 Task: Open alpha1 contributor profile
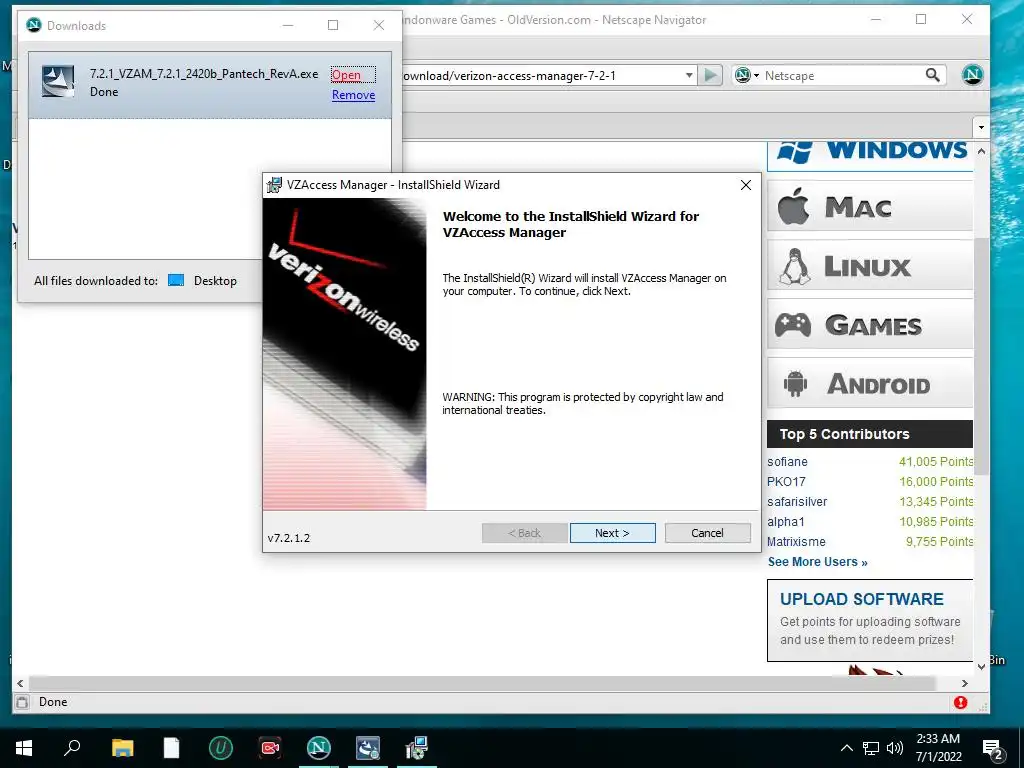(x=786, y=522)
